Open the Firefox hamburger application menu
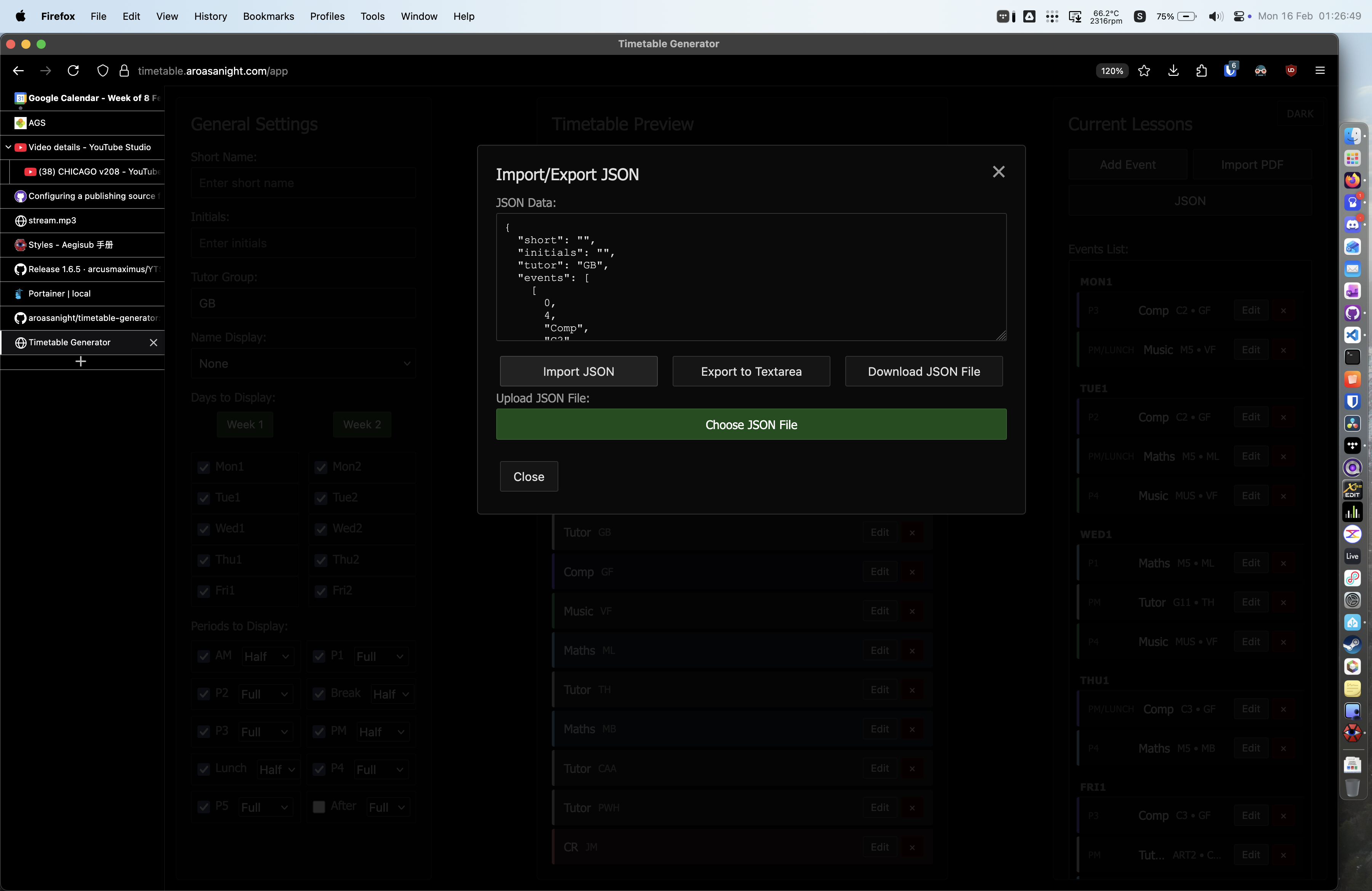The image size is (1372, 891). [x=1320, y=71]
